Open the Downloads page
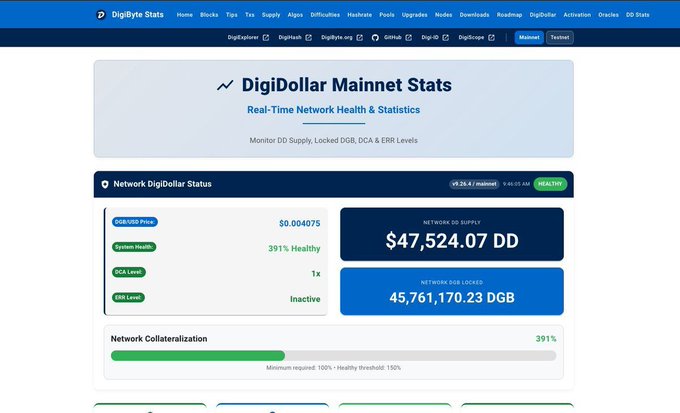This screenshot has width=680, height=413. (474, 15)
